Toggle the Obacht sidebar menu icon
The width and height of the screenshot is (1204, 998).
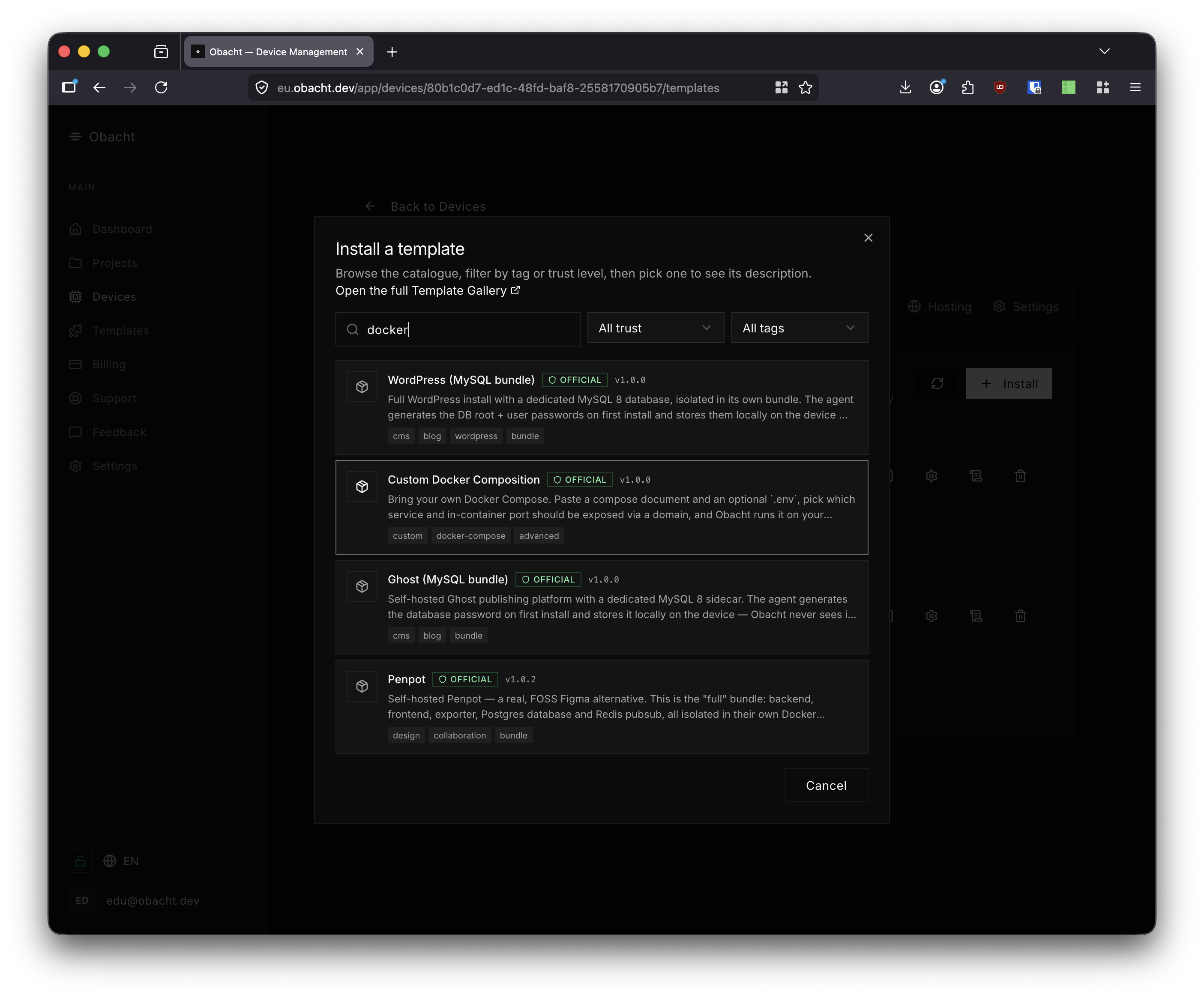click(75, 137)
